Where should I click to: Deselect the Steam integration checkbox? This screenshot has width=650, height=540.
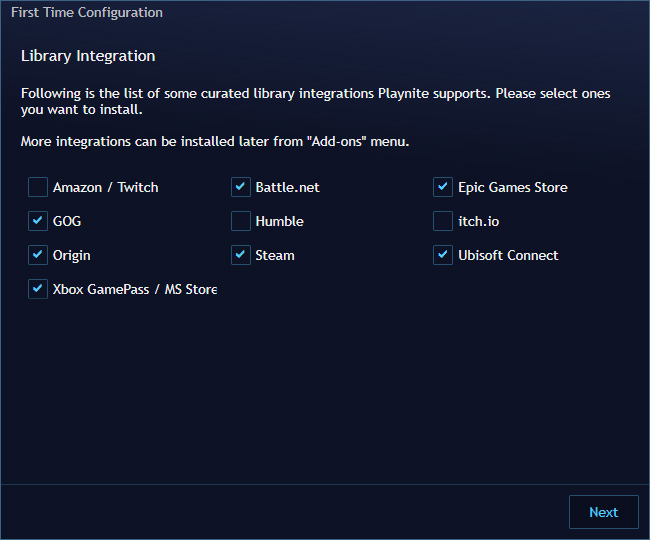[240, 255]
